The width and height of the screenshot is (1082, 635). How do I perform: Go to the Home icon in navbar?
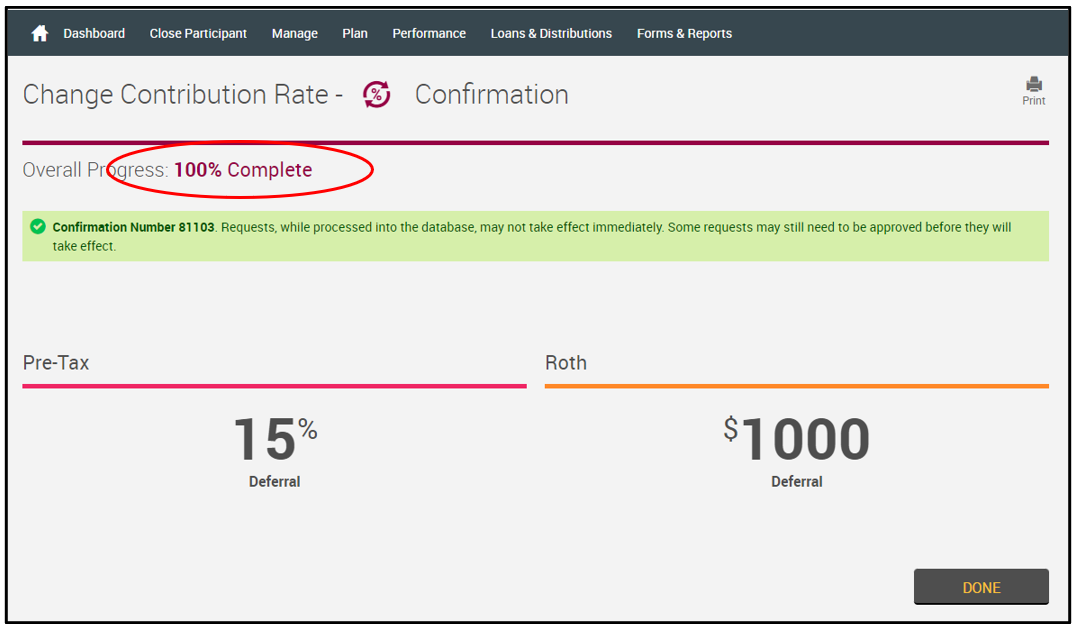pos(40,34)
